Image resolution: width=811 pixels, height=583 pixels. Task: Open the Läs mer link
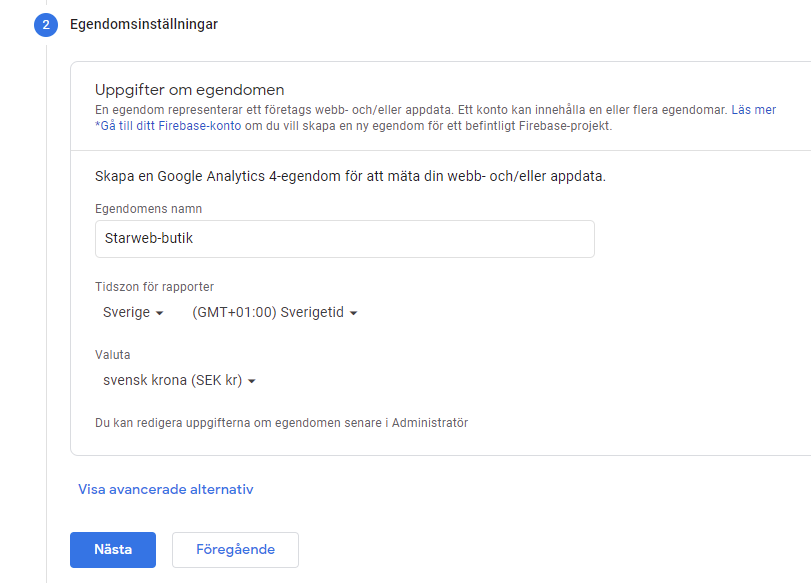tap(754, 110)
